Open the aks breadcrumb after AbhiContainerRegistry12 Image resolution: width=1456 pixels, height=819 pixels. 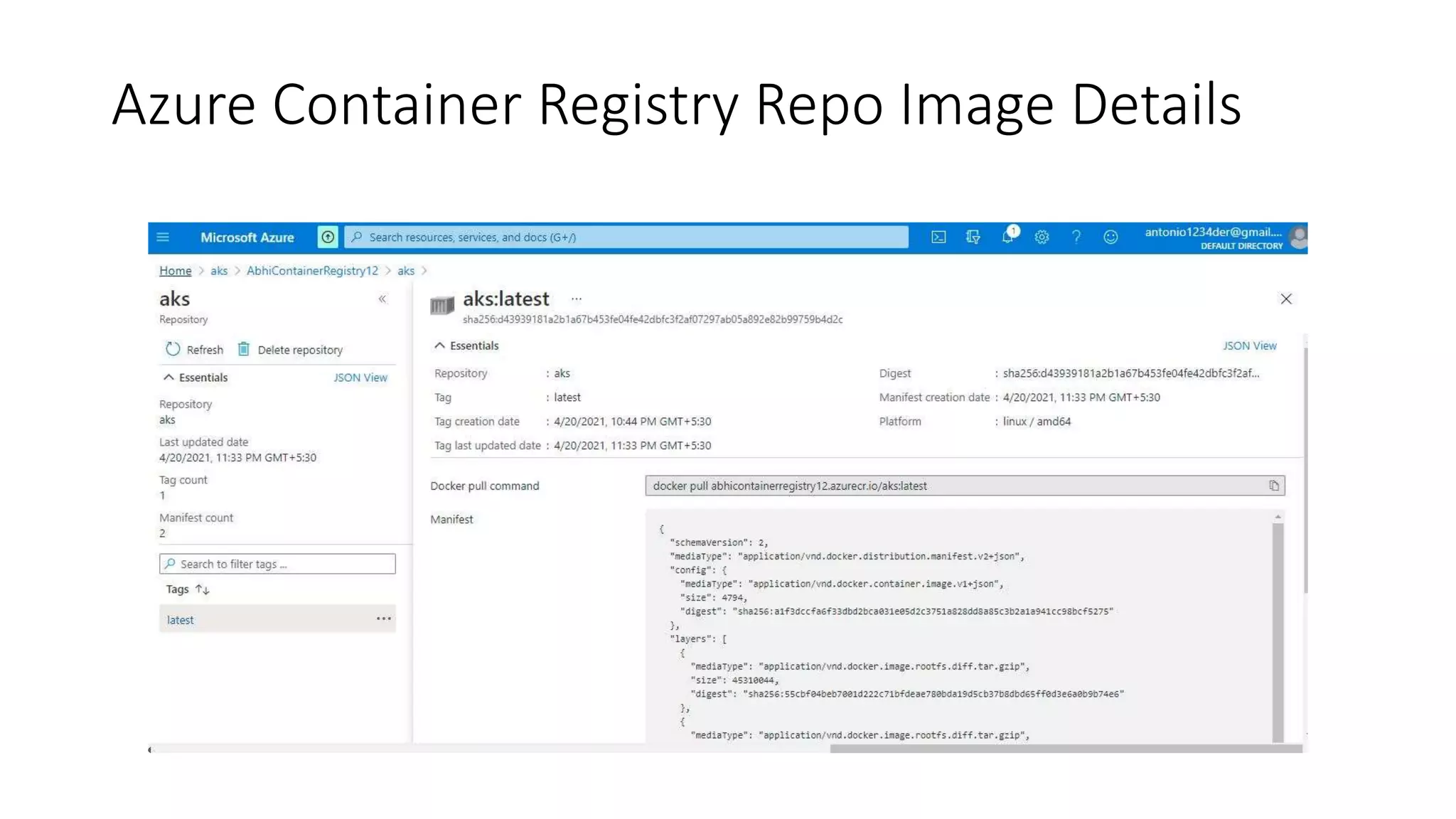click(406, 271)
